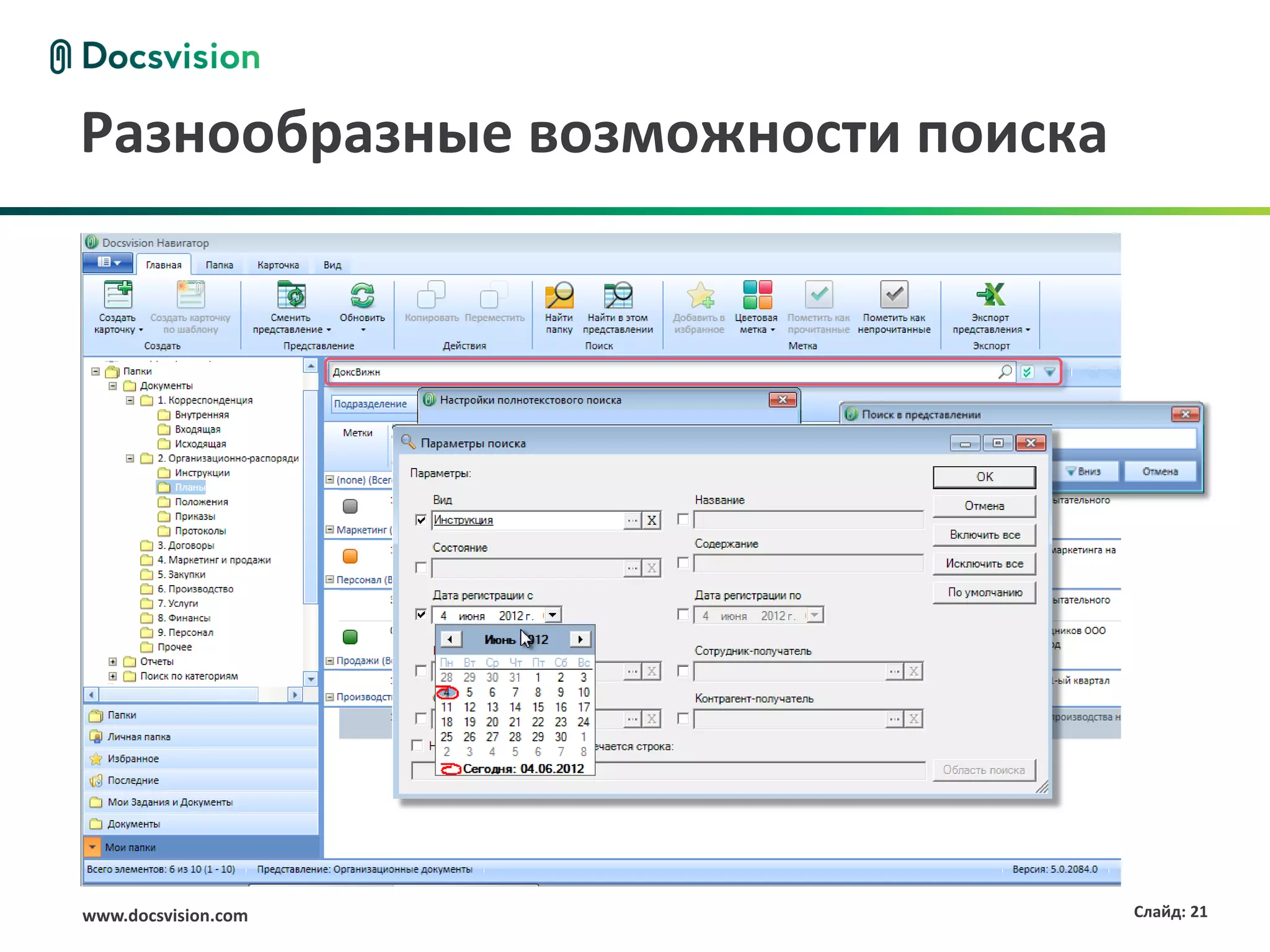1270x952 pixels.
Task: Enable the Содержание checkbox
Action: 683,563
